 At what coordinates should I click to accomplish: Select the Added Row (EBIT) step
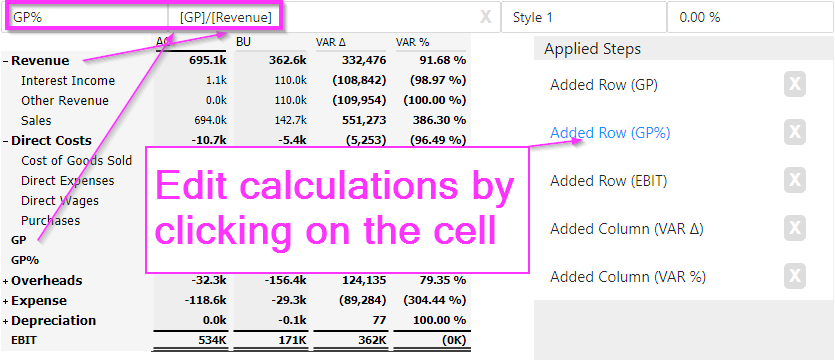[608, 181]
